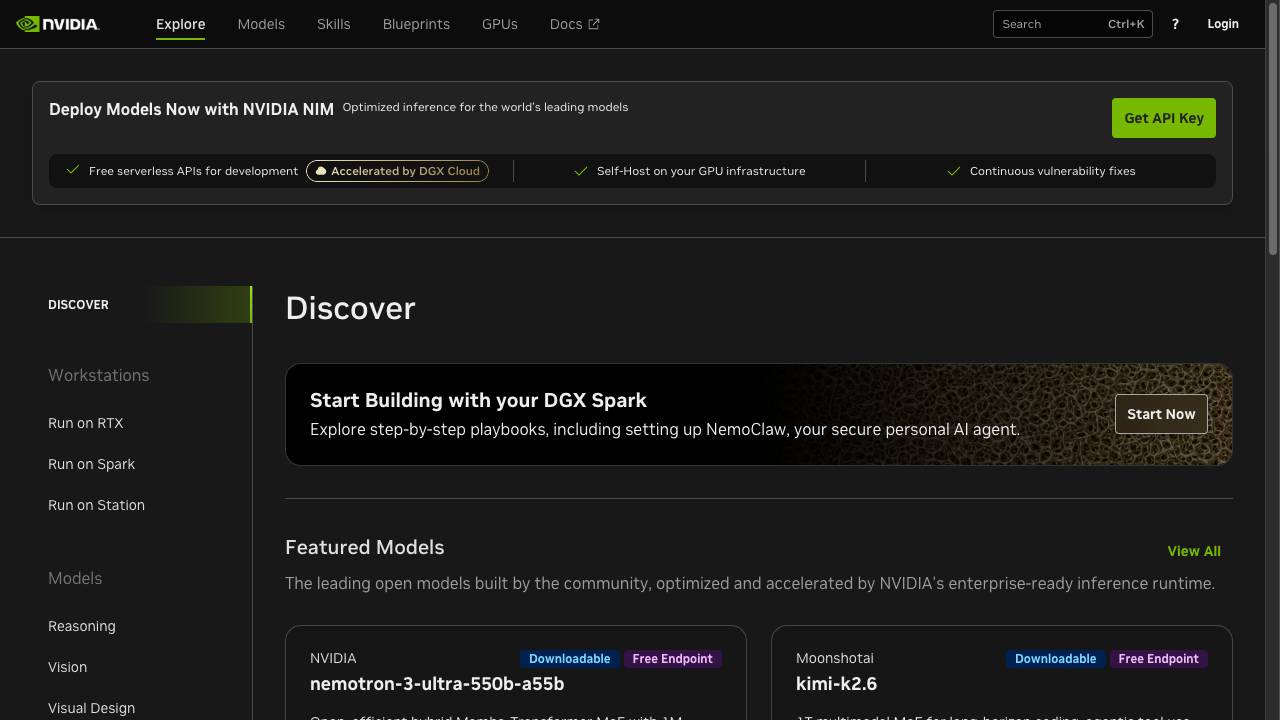
Task: Click Downloadable tag on kimi-k2.6 card
Action: click(1055, 659)
